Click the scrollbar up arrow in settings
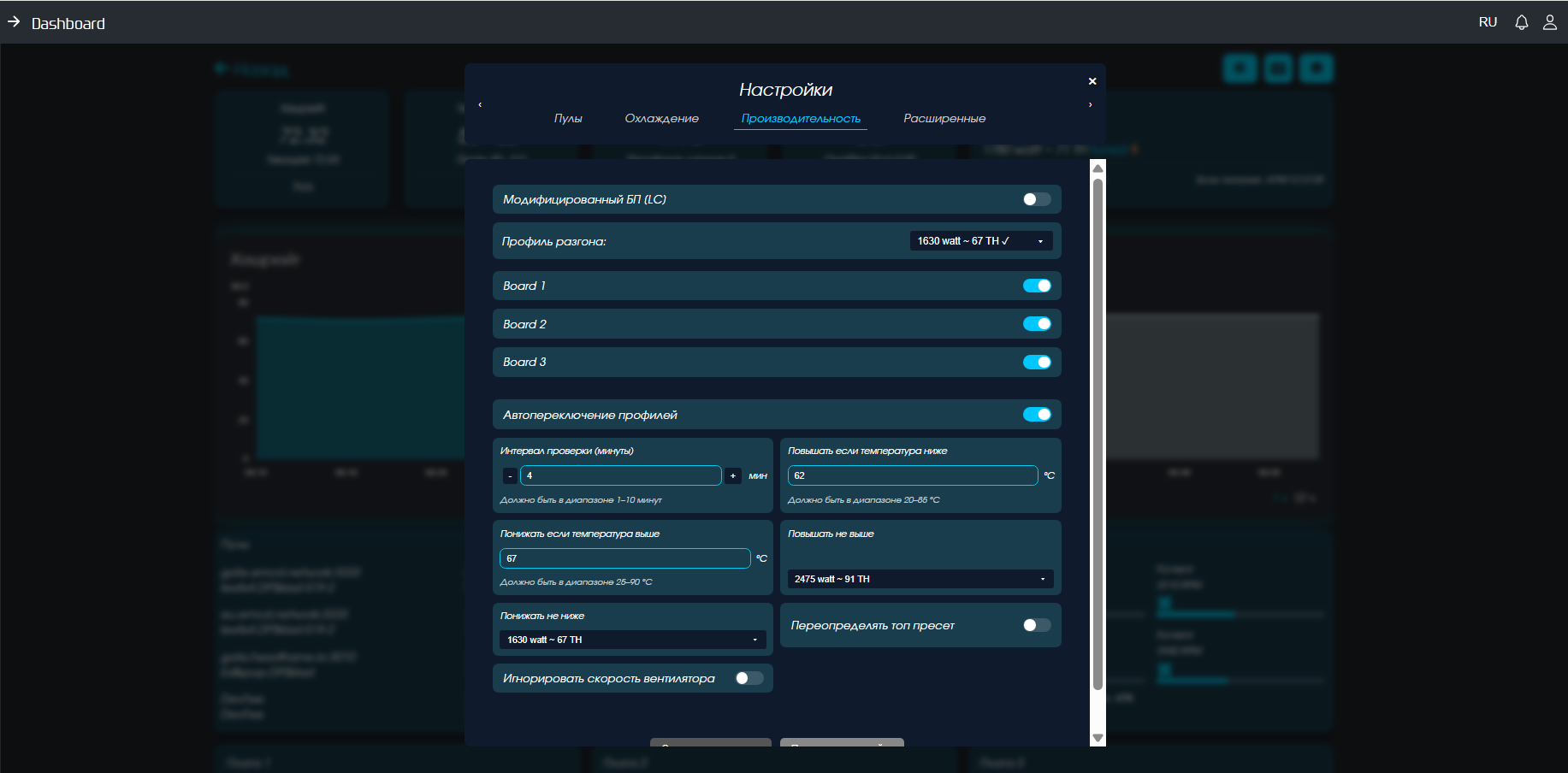The image size is (1568, 773). click(x=1098, y=168)
